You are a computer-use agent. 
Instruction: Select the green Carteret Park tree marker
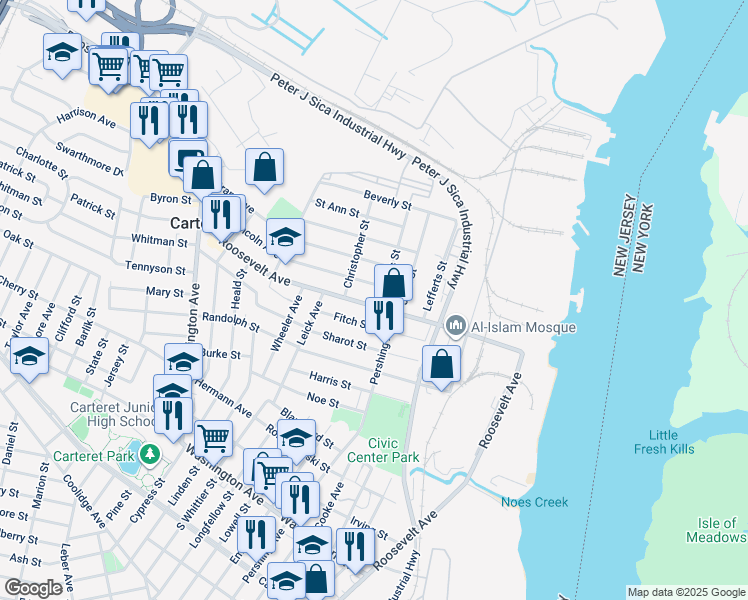pos(150,453)
